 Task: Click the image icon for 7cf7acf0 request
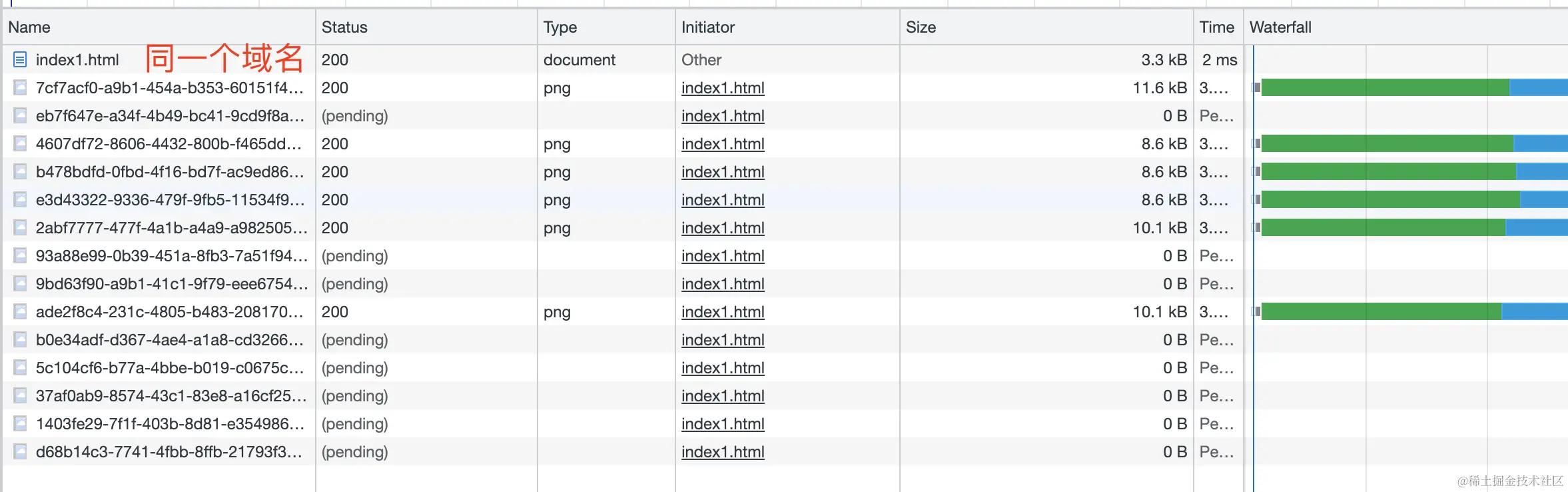click(20, 88)
